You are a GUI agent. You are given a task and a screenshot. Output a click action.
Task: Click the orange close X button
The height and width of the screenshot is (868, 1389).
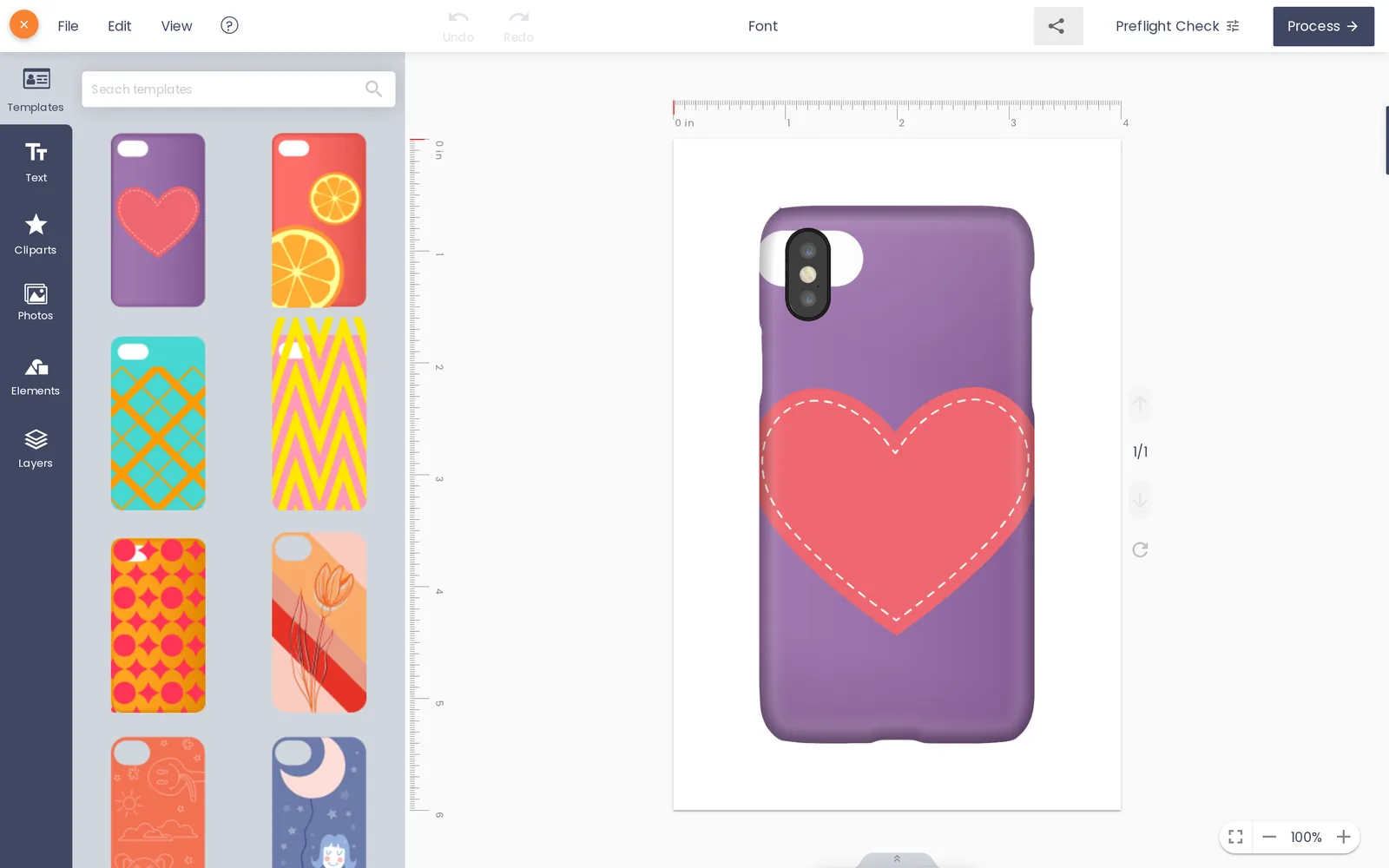click(x=23, y=24)
